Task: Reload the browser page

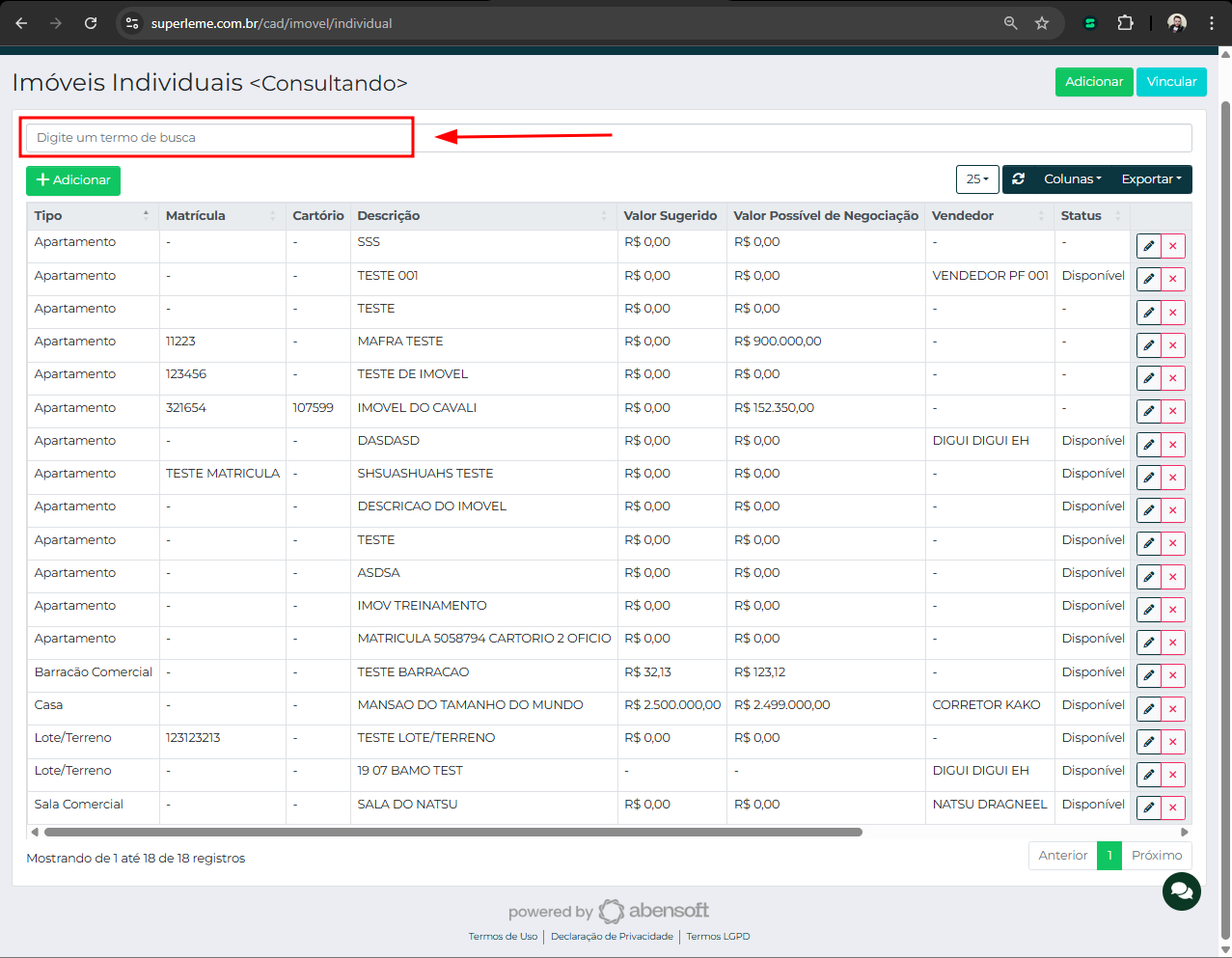Action: pos(91,23)
